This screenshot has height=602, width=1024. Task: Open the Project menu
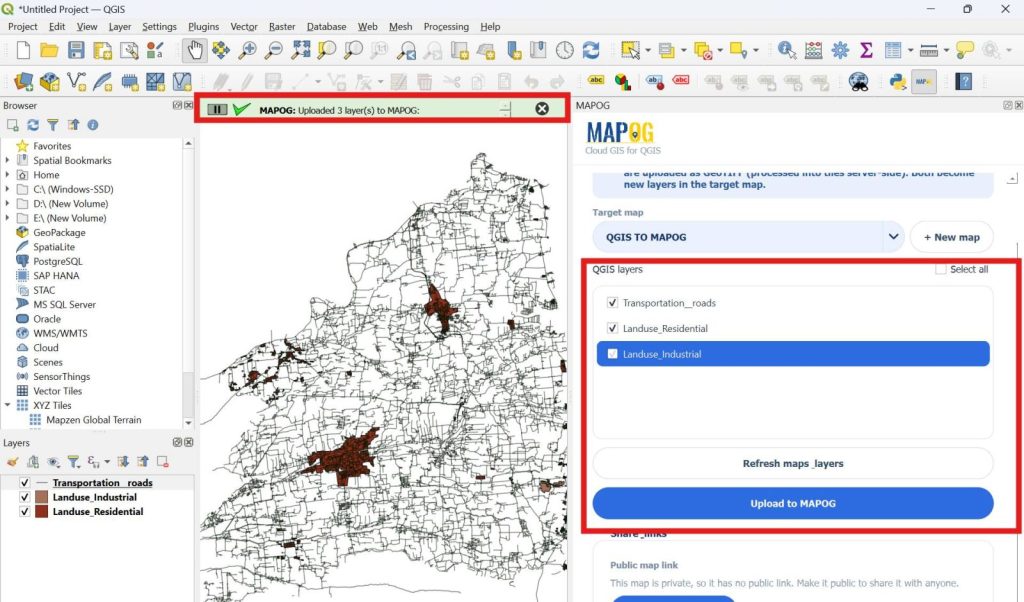pos(22,26)
